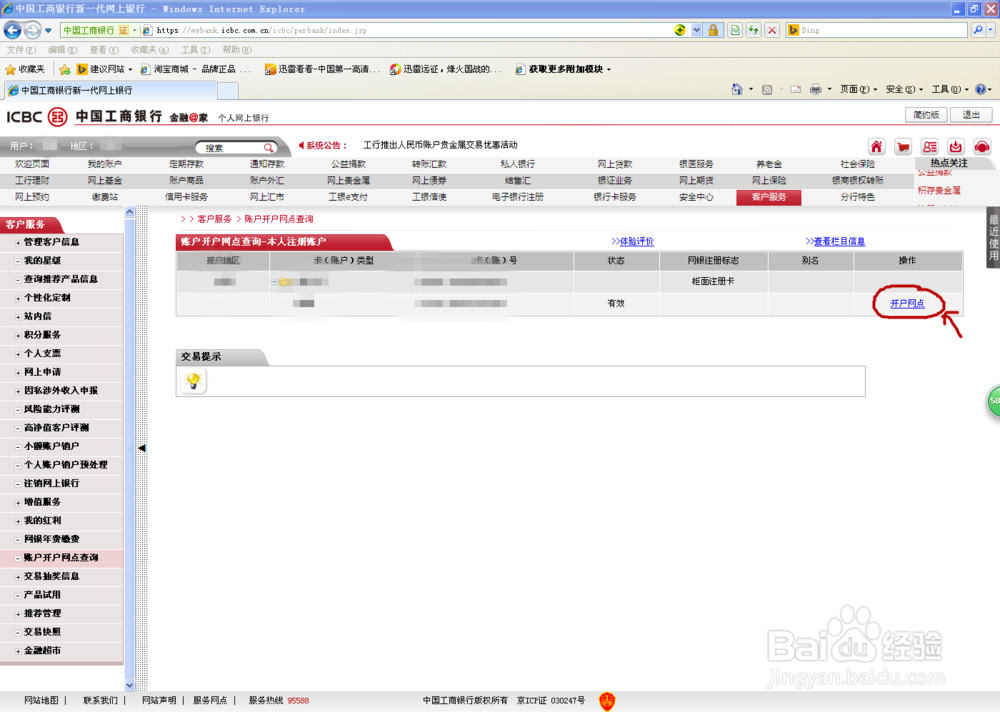The height and width of the screenshot is (712, 1000).
Task: Open the 我的账户 navigation tab
Action: 105,165
